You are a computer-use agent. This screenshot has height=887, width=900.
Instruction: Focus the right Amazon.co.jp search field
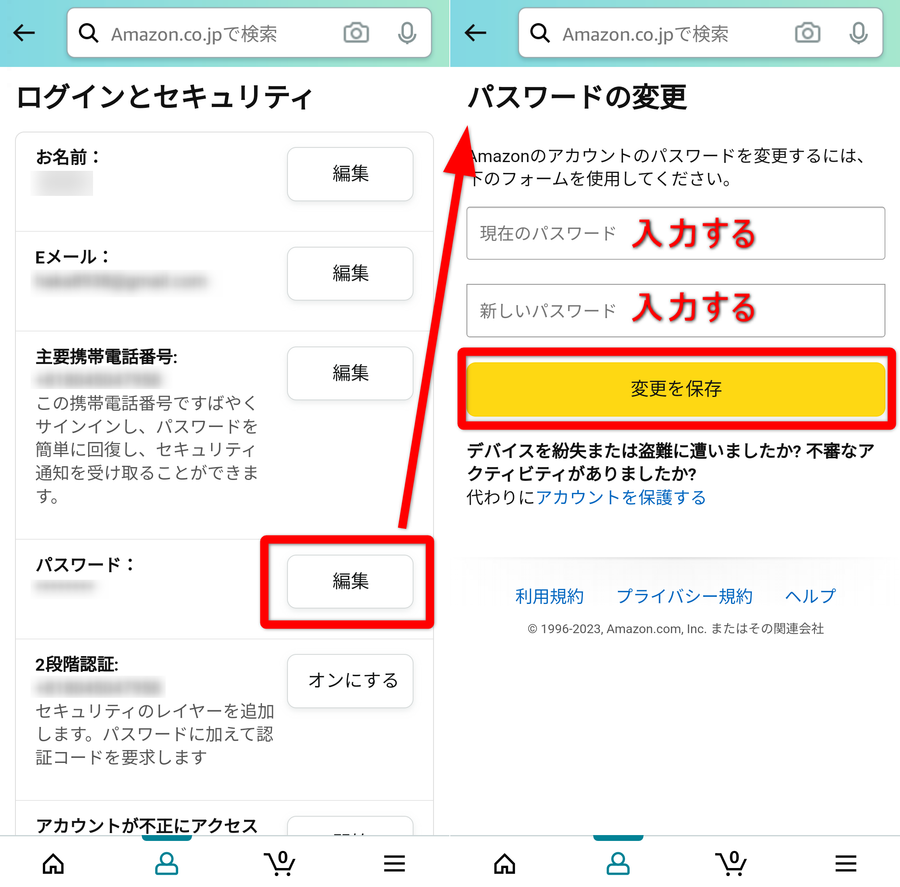click(x=700, y=33)
